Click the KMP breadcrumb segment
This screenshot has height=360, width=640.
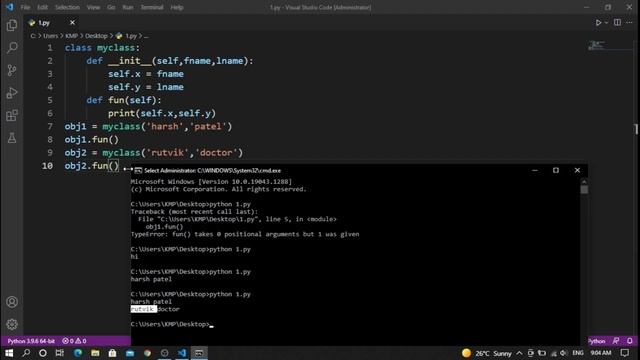click(71, 36)
